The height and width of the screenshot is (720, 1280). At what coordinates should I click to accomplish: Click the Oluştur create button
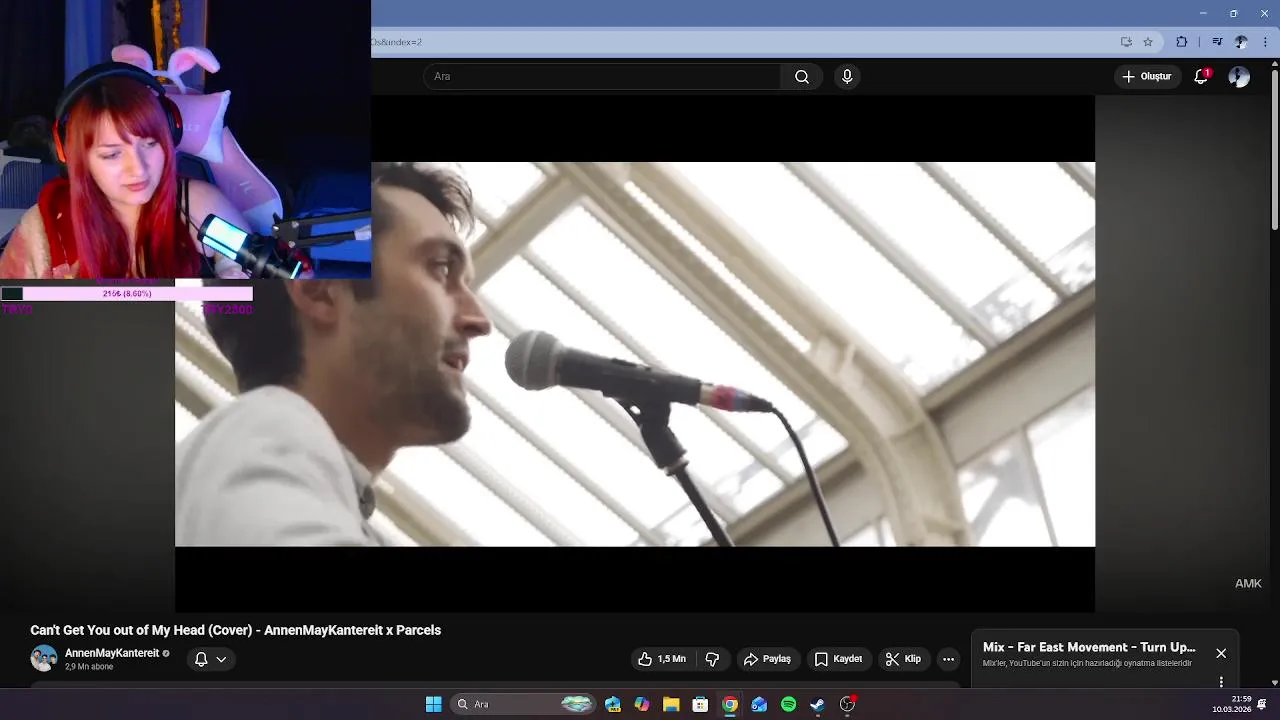pos(1146,77)
